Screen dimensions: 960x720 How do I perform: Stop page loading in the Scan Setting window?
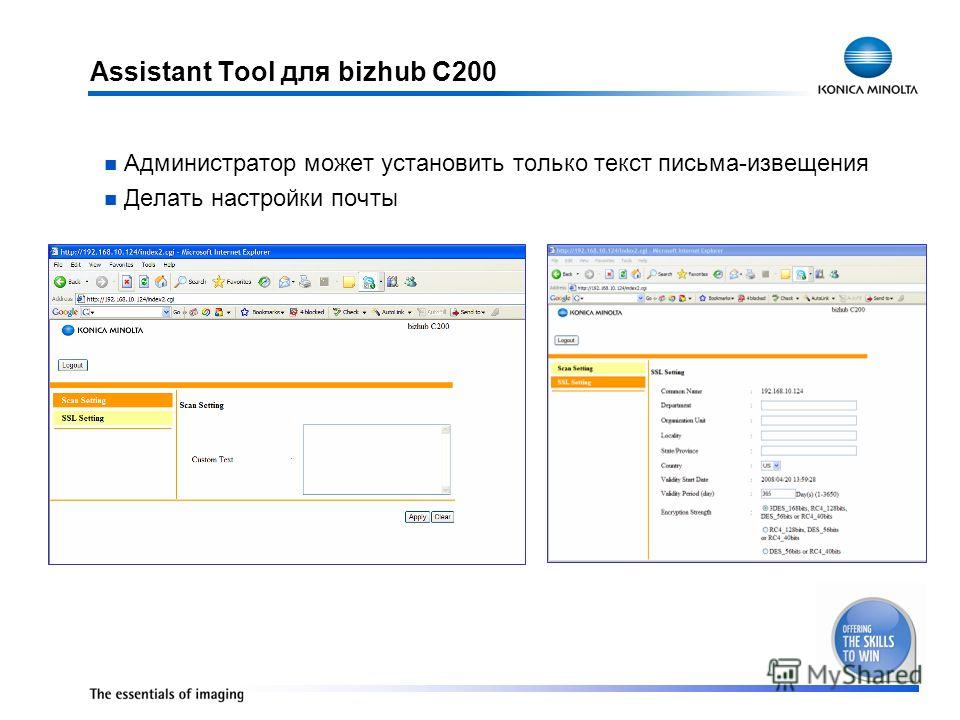tap(127, 282)
